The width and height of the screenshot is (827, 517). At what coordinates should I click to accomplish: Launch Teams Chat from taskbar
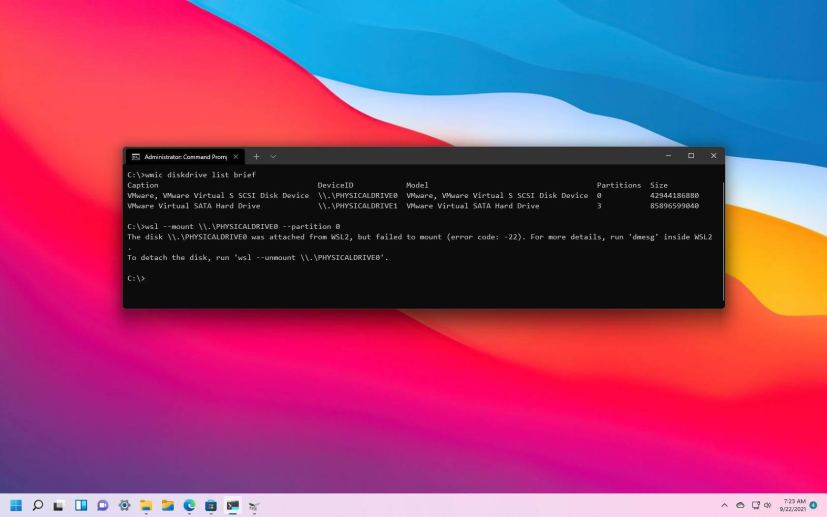coord(102,505)
